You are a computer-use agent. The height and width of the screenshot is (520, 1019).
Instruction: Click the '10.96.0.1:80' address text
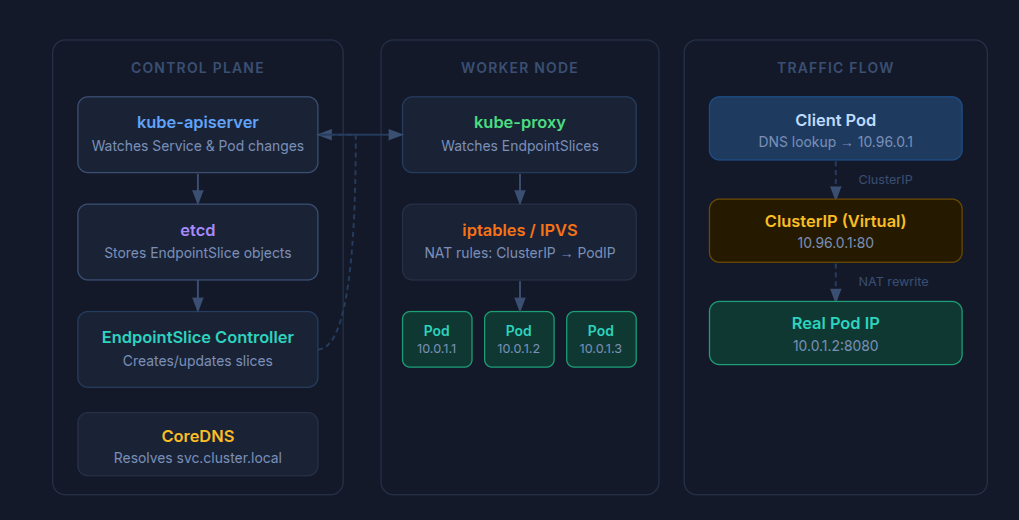(x=835, y=243)
